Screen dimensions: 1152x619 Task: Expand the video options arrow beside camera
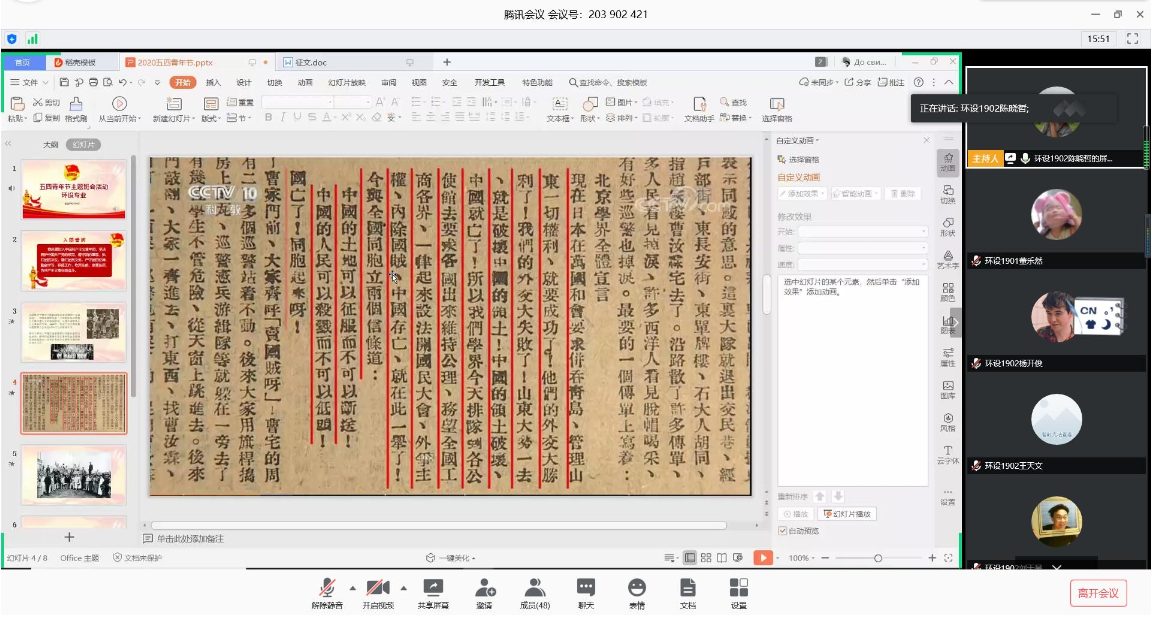pos(403,587)
